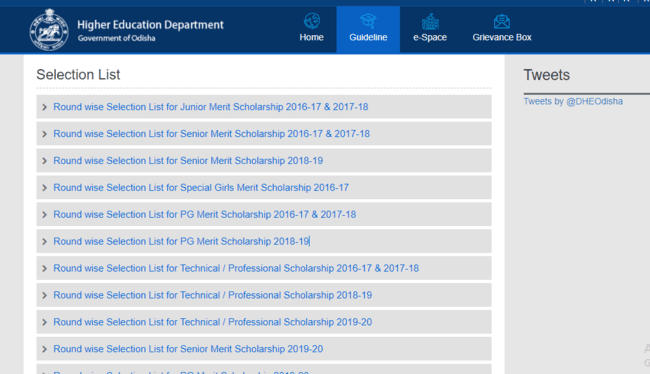Viewport: 650px width, 374px height.
Task: Open Technical / Professional Scholarship 2018-19 link
Action: point(213,296)
